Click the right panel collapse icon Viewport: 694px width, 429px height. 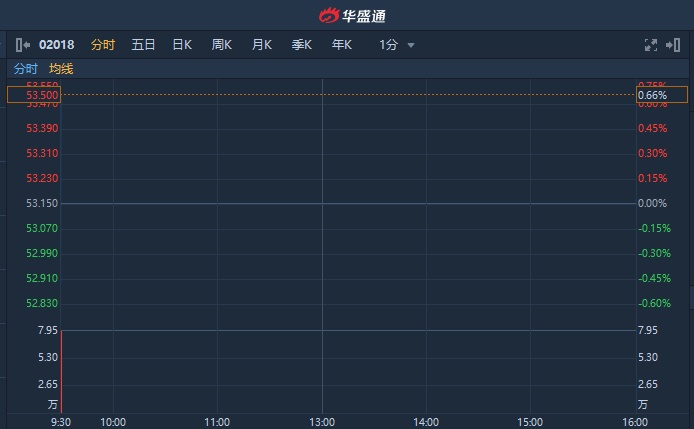pos(673,45)
